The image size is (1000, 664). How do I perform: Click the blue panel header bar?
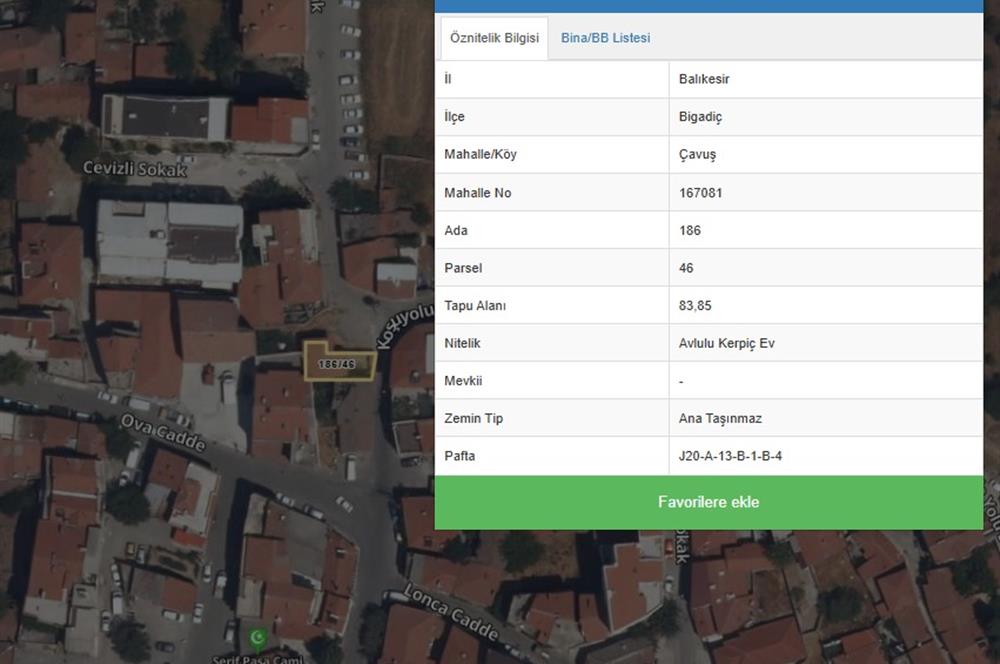(x=708, y=5)
